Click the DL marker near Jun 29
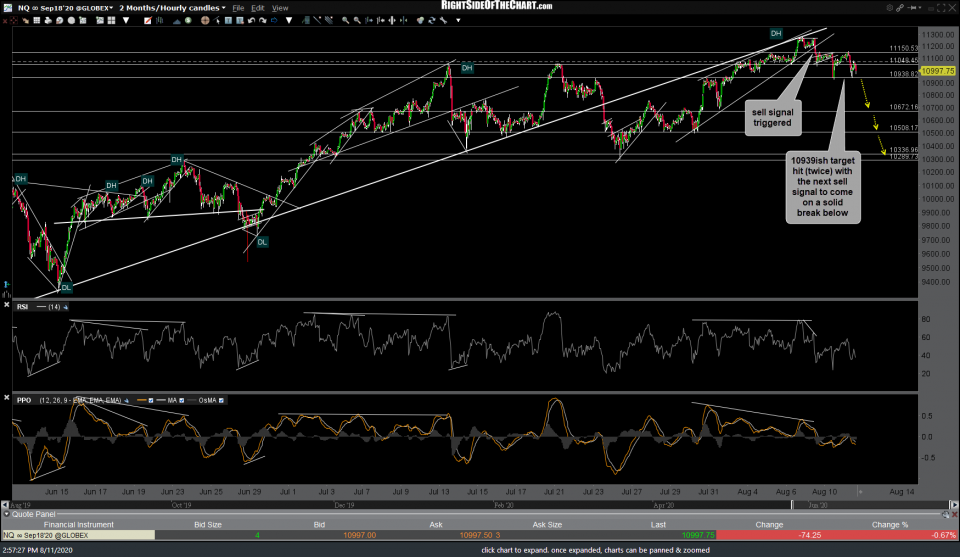This screenshot has height=557, width=960. pos(262,242)
